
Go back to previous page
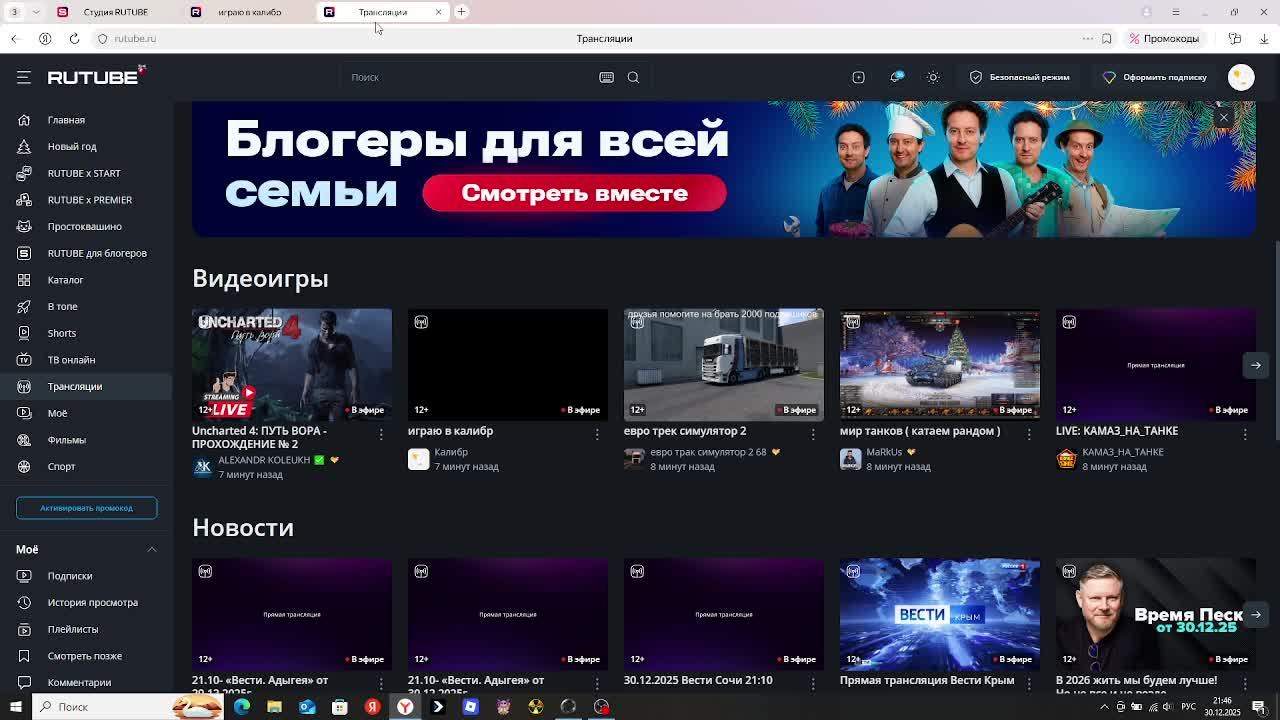click(14, 38)
